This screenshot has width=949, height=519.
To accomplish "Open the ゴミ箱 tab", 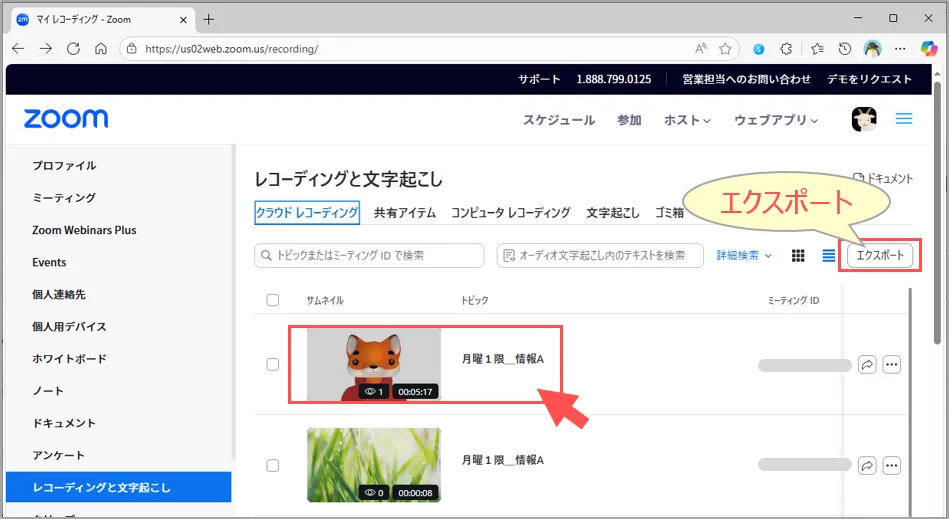I will (669, 213).
